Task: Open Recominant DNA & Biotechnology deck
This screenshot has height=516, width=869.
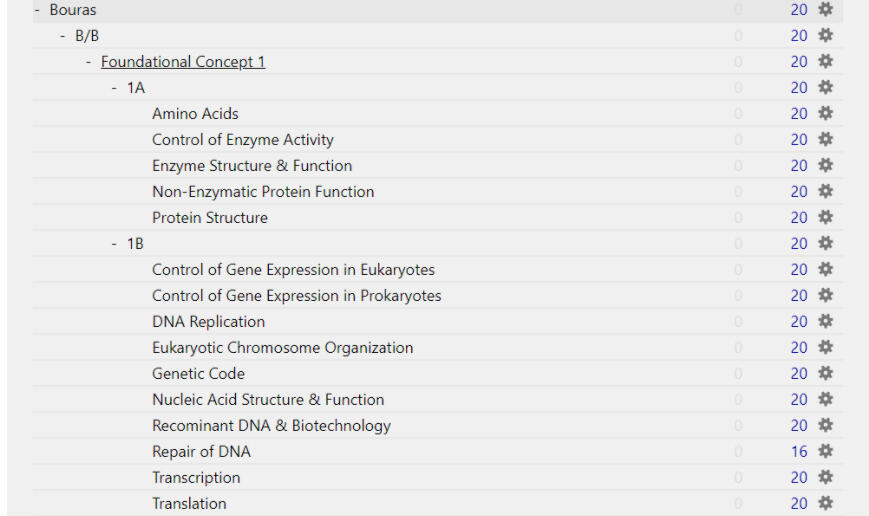Action: [x=271, y=426]
